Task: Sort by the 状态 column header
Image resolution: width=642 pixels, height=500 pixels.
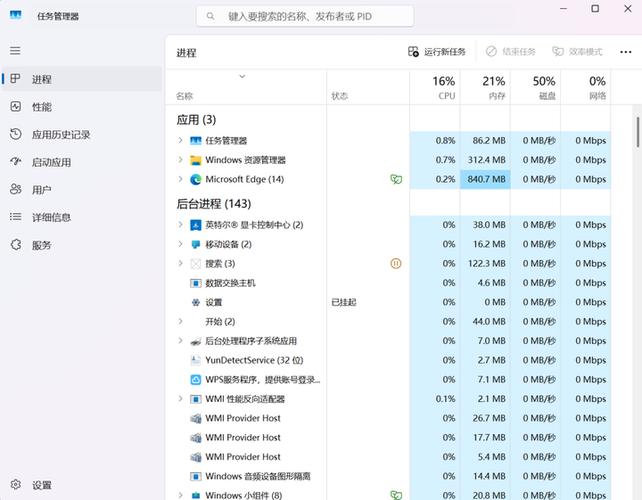Action: pyautogui.click(x=368, y=87)
